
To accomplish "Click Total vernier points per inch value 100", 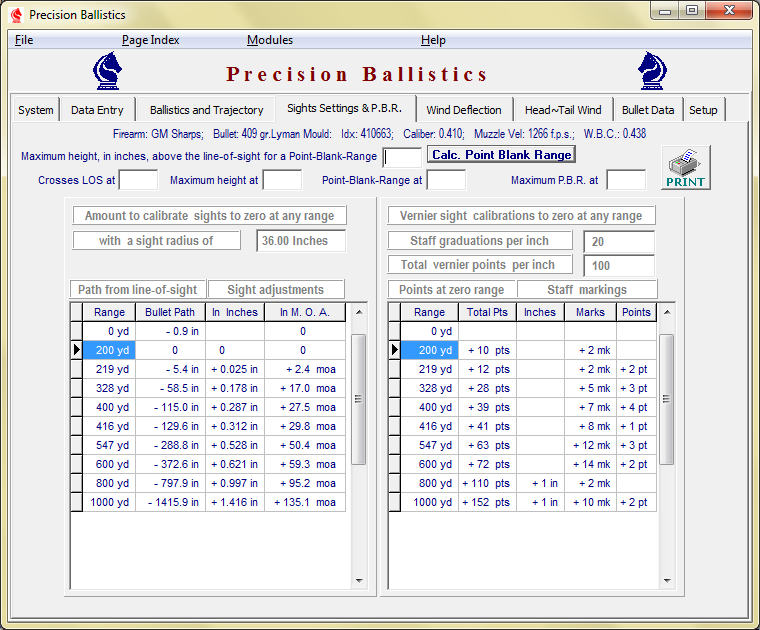I will tap(619, 266).
